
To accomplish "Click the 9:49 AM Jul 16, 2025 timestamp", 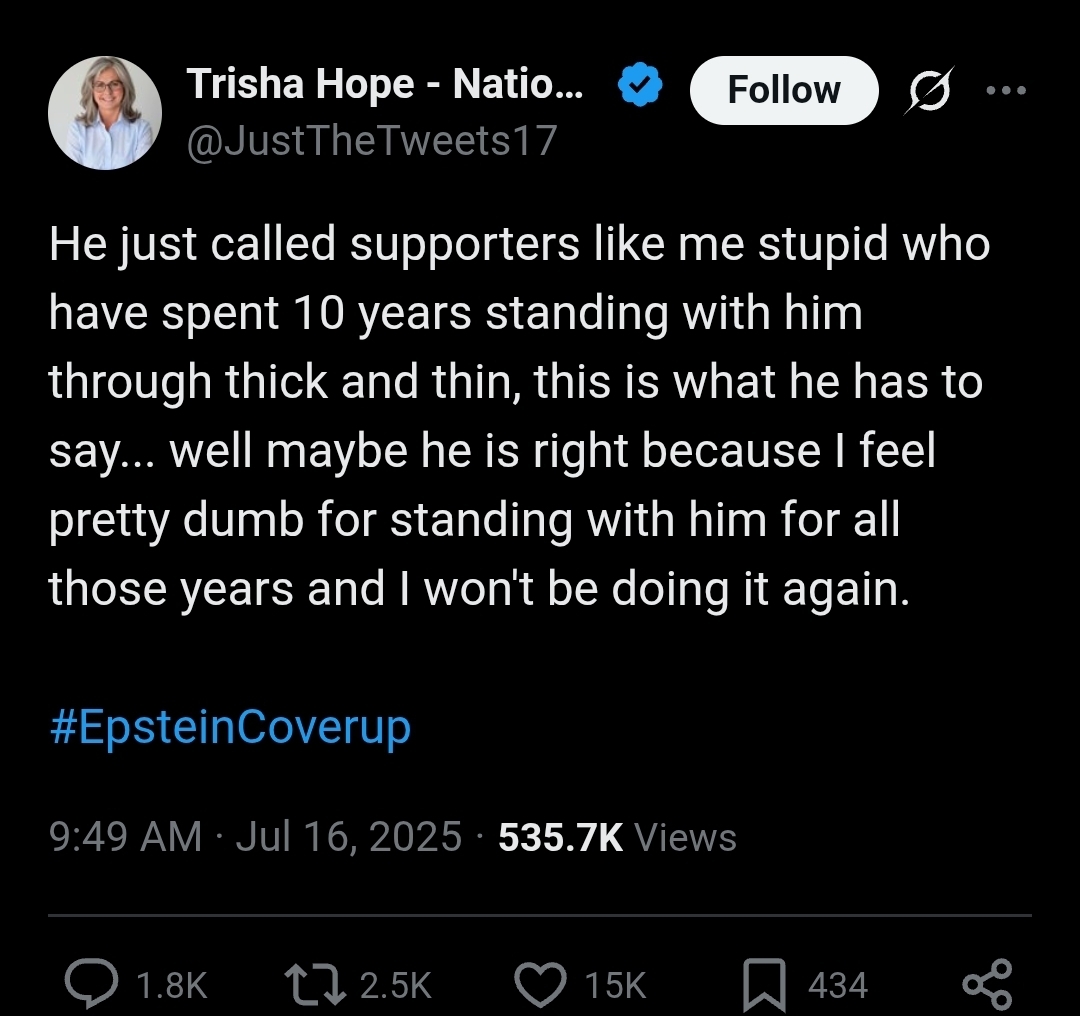I will click(x=255, y=836).
